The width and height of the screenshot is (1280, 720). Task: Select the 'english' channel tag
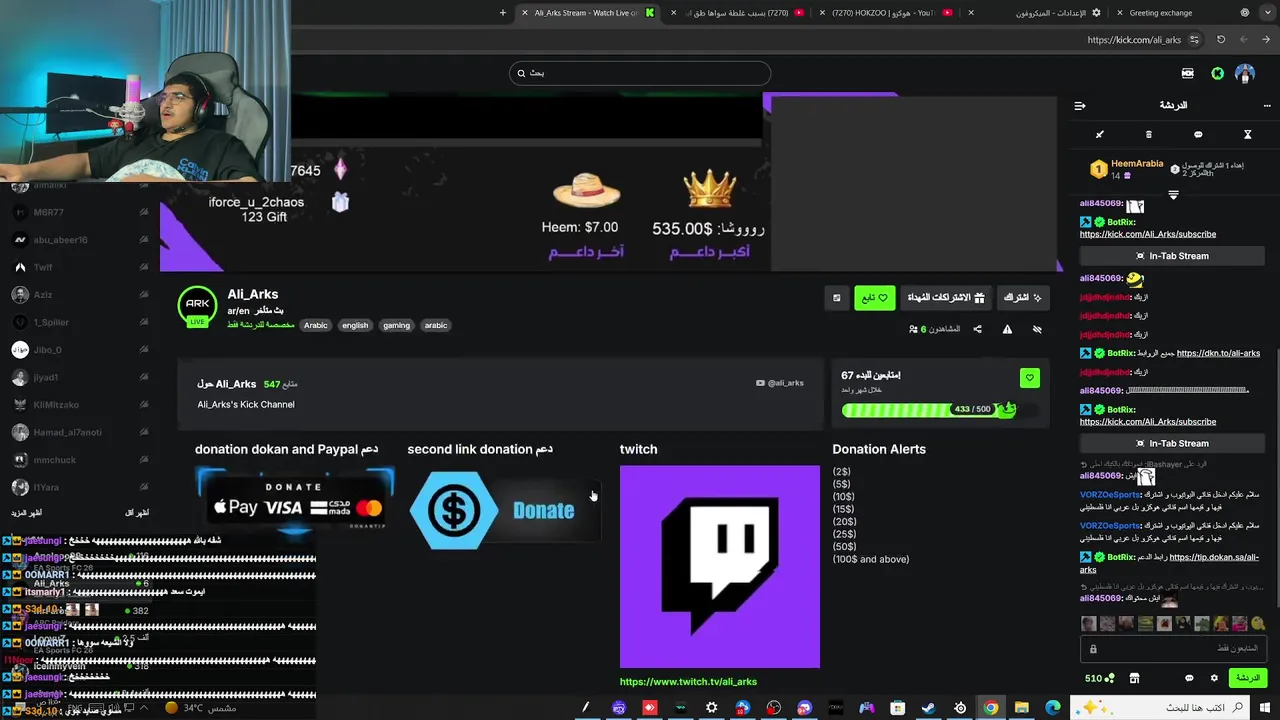(x=355, y=325)
